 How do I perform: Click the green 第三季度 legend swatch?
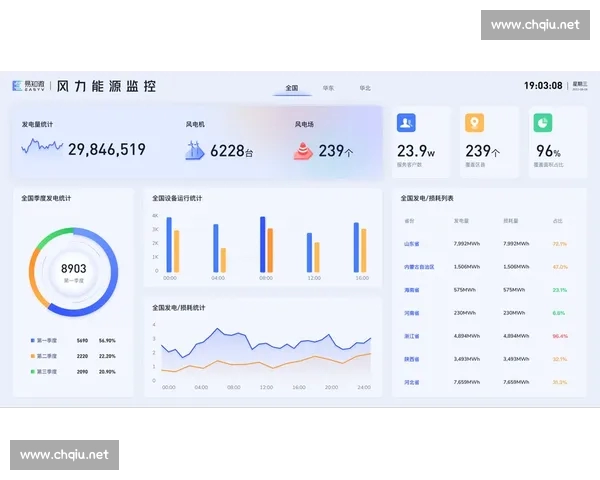pyautogui.click(x=33, y=371)
